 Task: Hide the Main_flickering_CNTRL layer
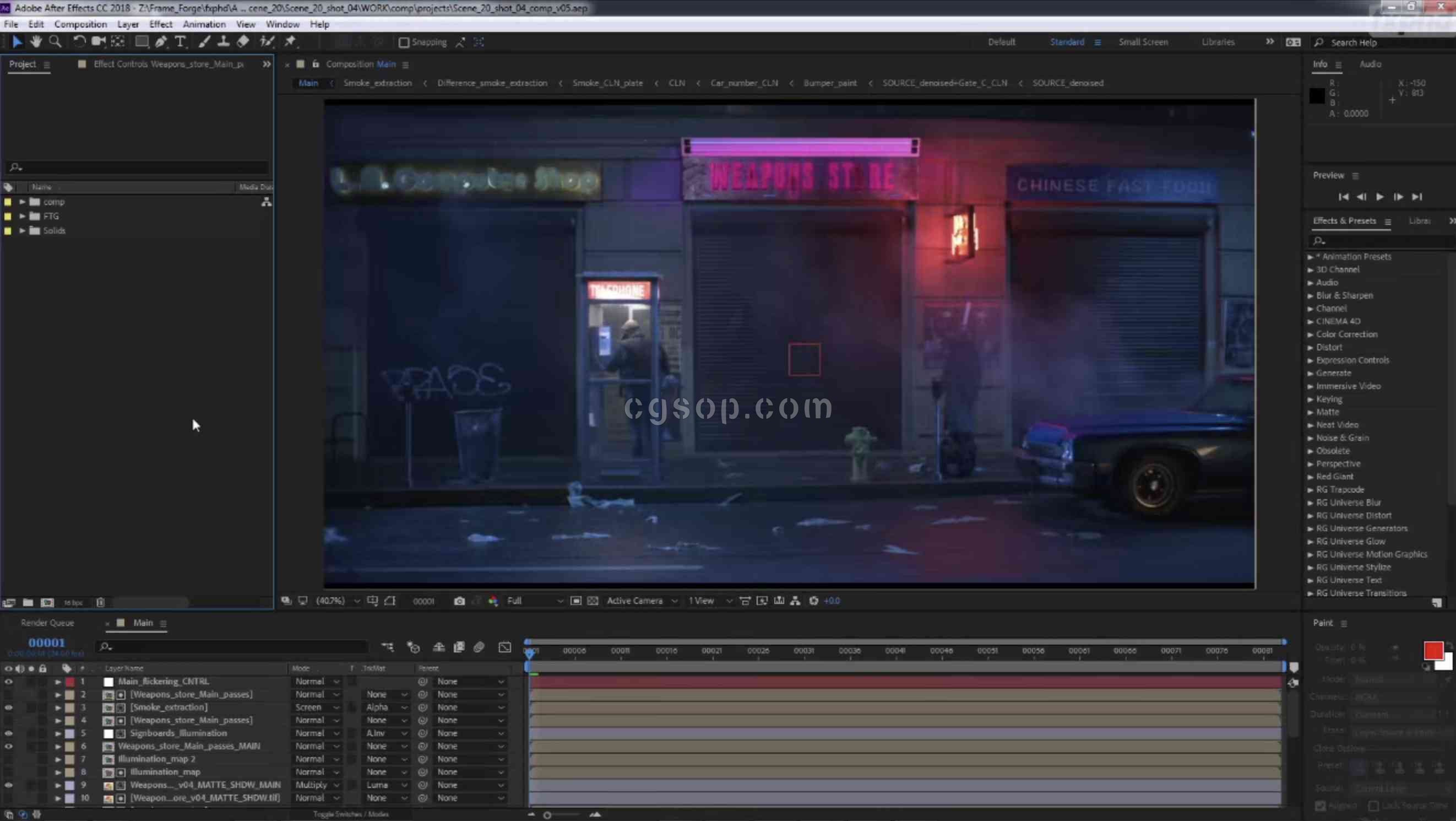[x=8, y=682]
